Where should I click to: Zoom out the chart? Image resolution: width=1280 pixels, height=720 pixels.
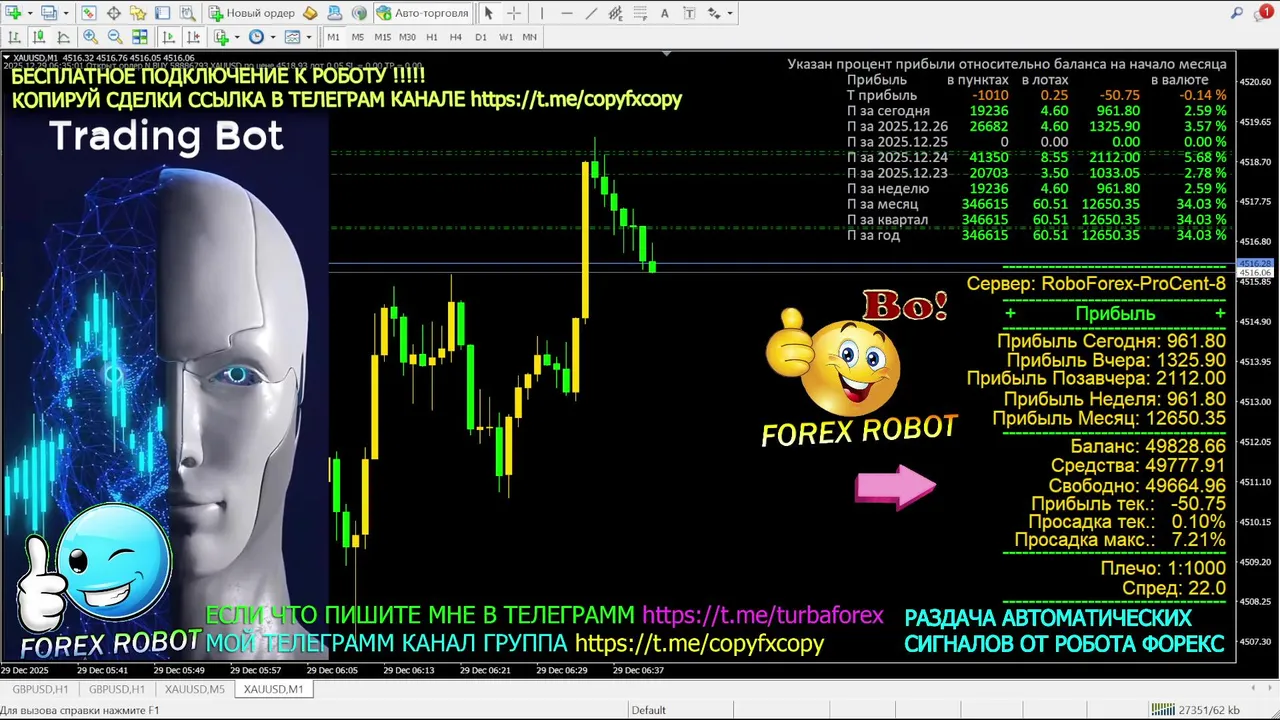[x=115, y=37]
